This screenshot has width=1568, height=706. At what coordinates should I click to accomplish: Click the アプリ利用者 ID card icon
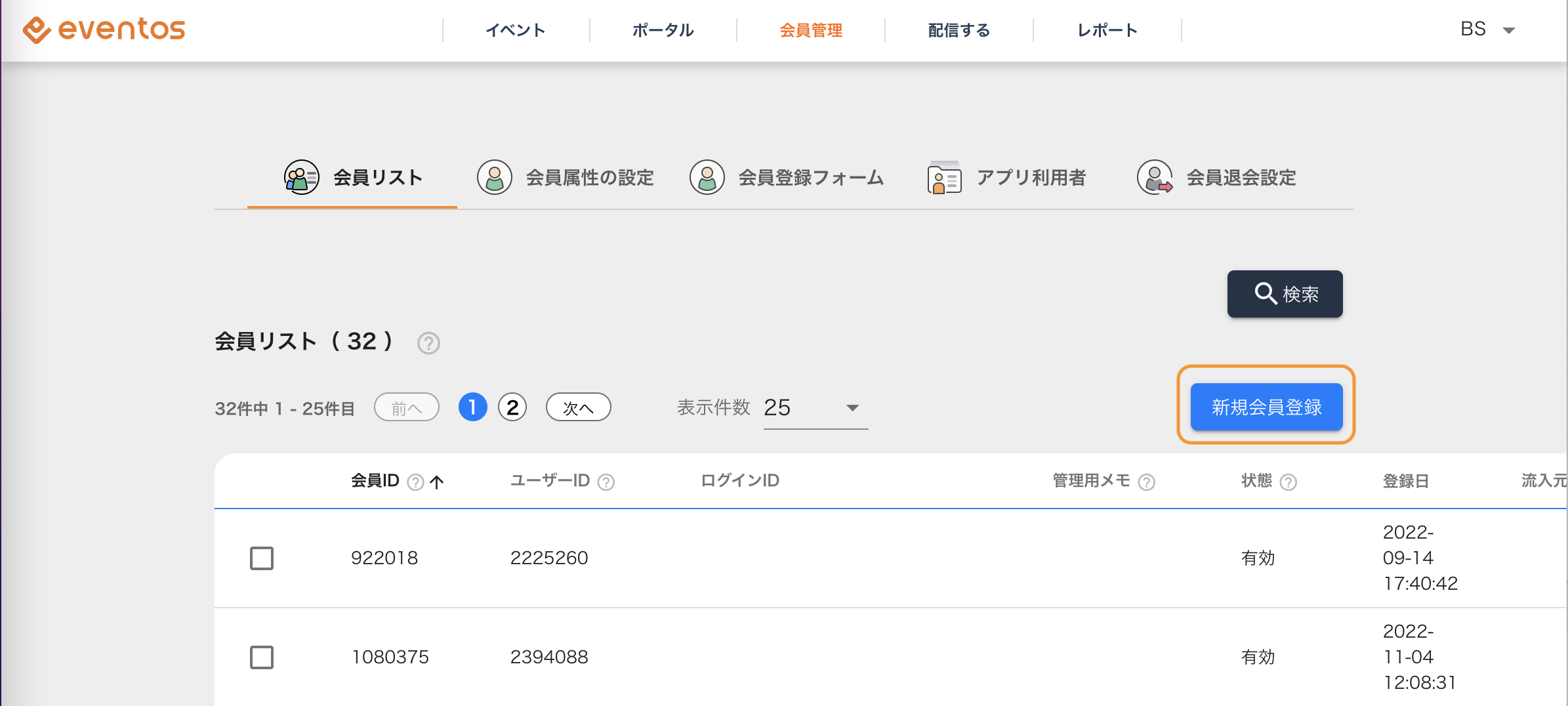(945, 177)
